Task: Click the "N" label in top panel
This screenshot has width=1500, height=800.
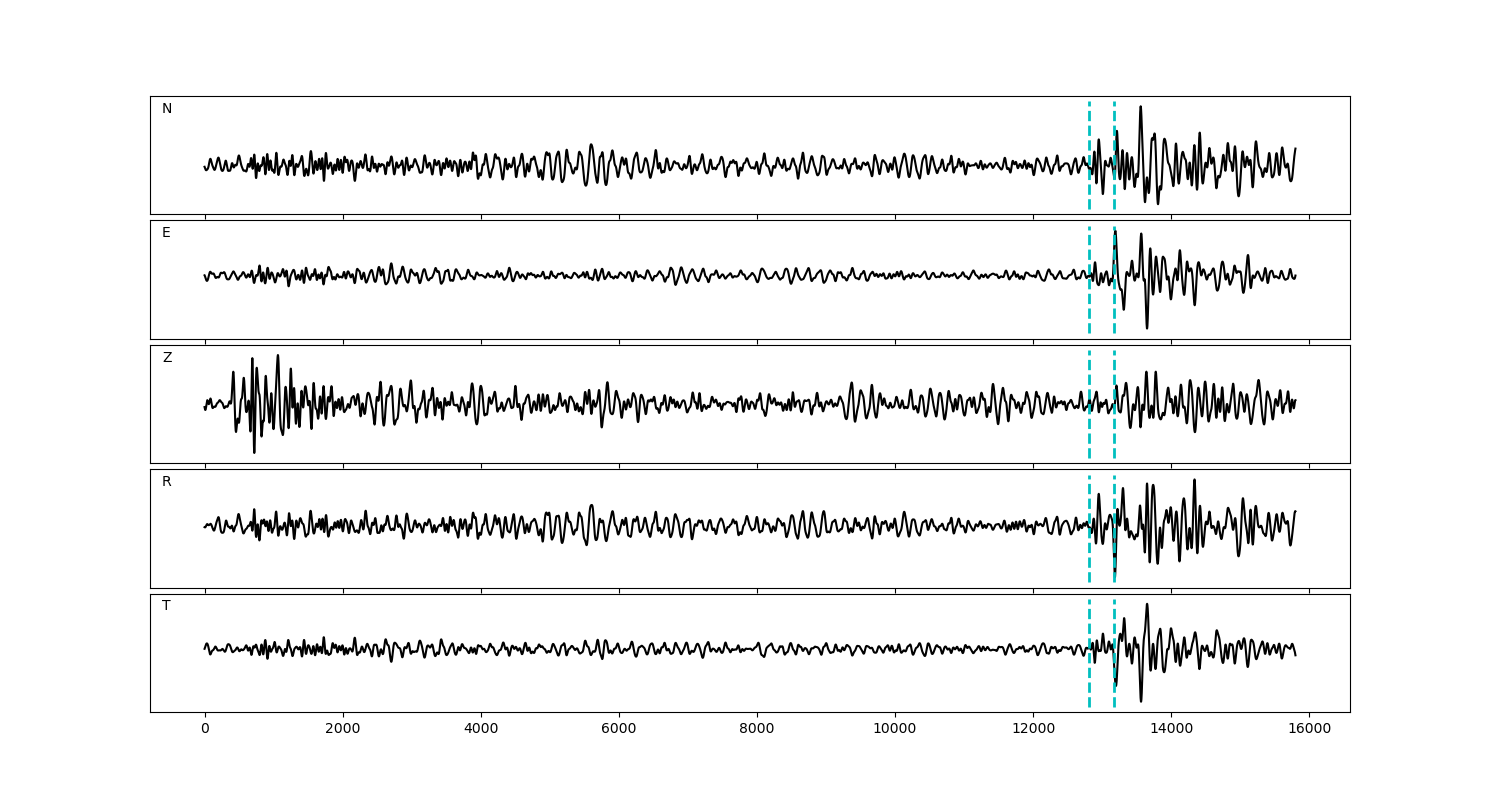Action: 167,109
